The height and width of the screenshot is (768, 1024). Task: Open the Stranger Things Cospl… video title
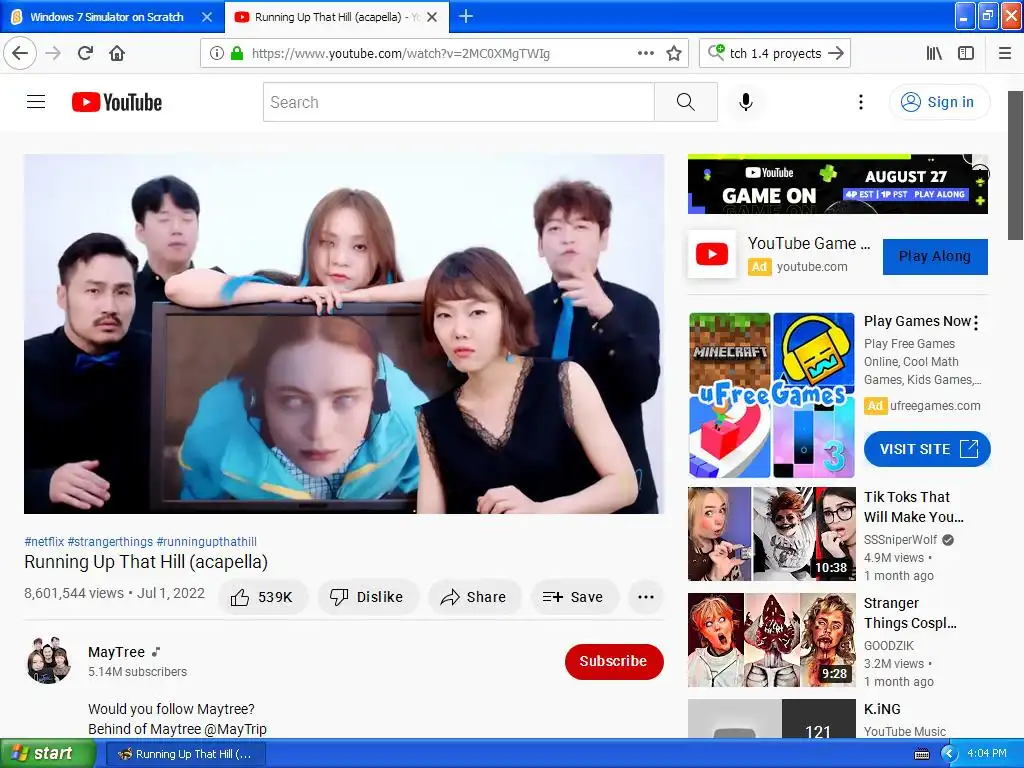(910, 613)
